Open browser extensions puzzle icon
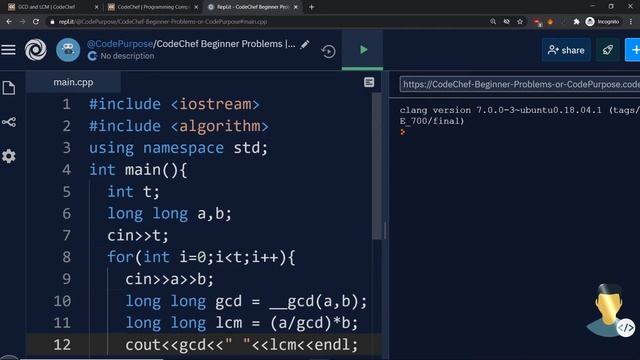 pyautogui.click(x=576, y=22)
